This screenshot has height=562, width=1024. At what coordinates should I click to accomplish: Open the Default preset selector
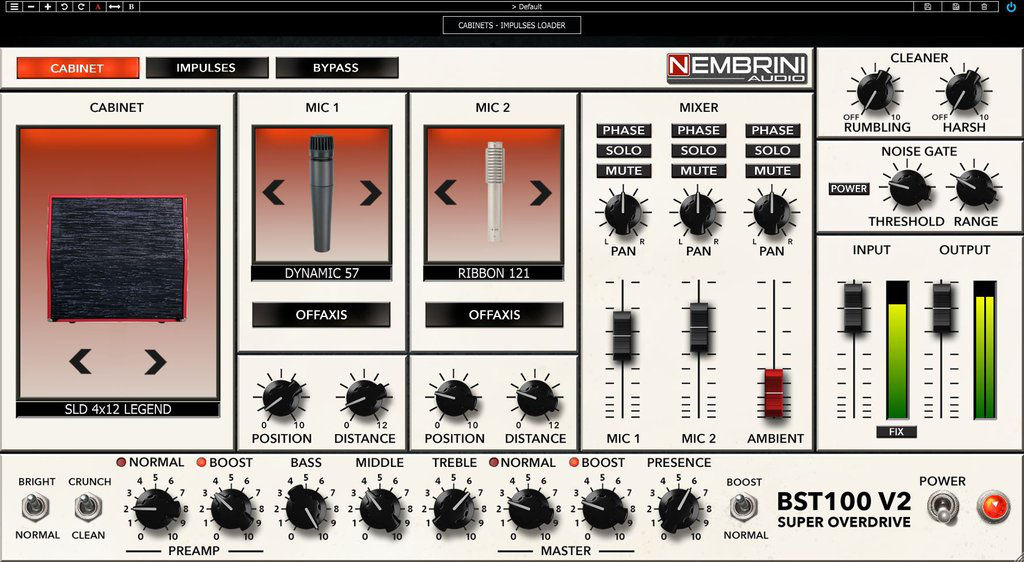[526, 7]
